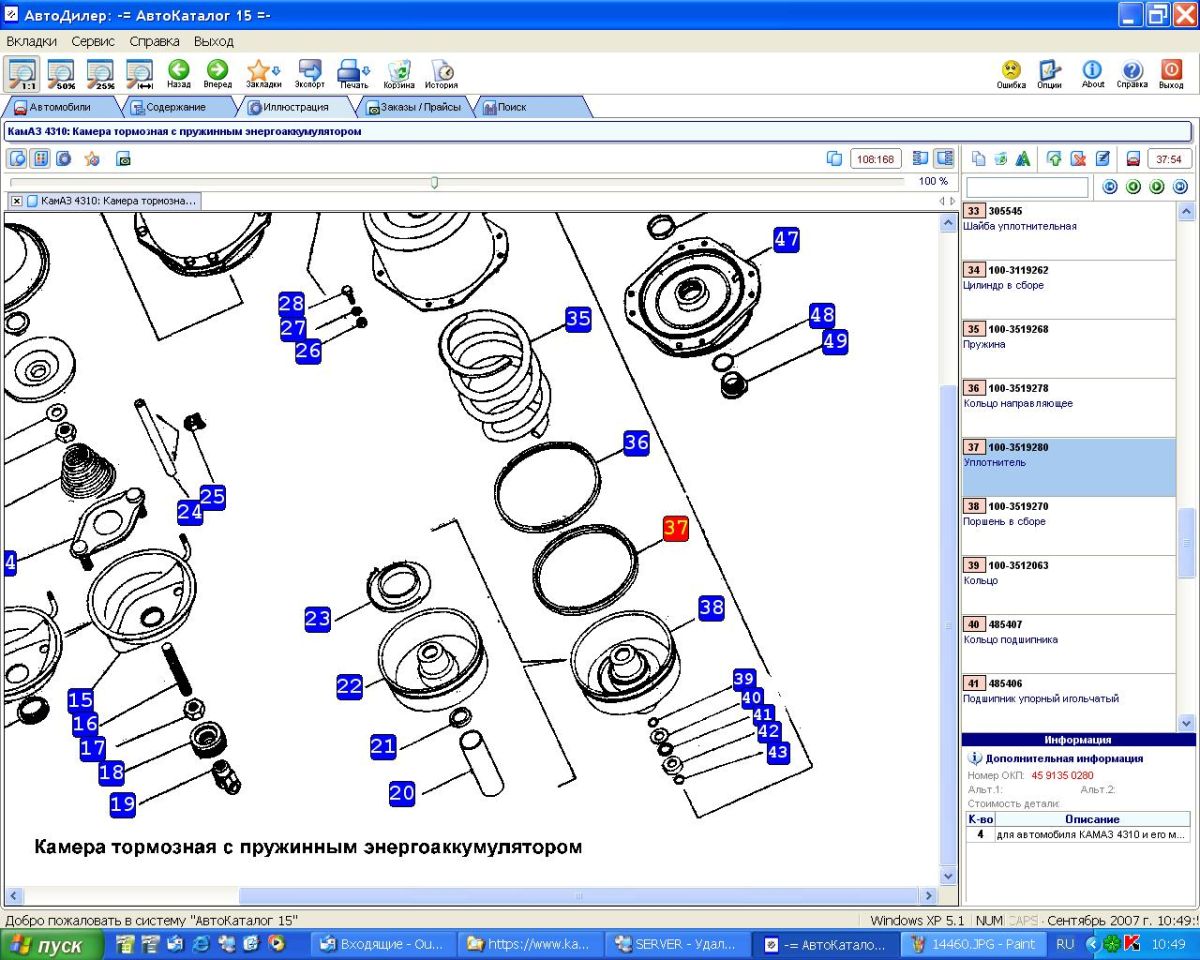The image size is (1200, 960).
Task: Click the red X delete icon in parts panel
Action: coord(1078,158)
